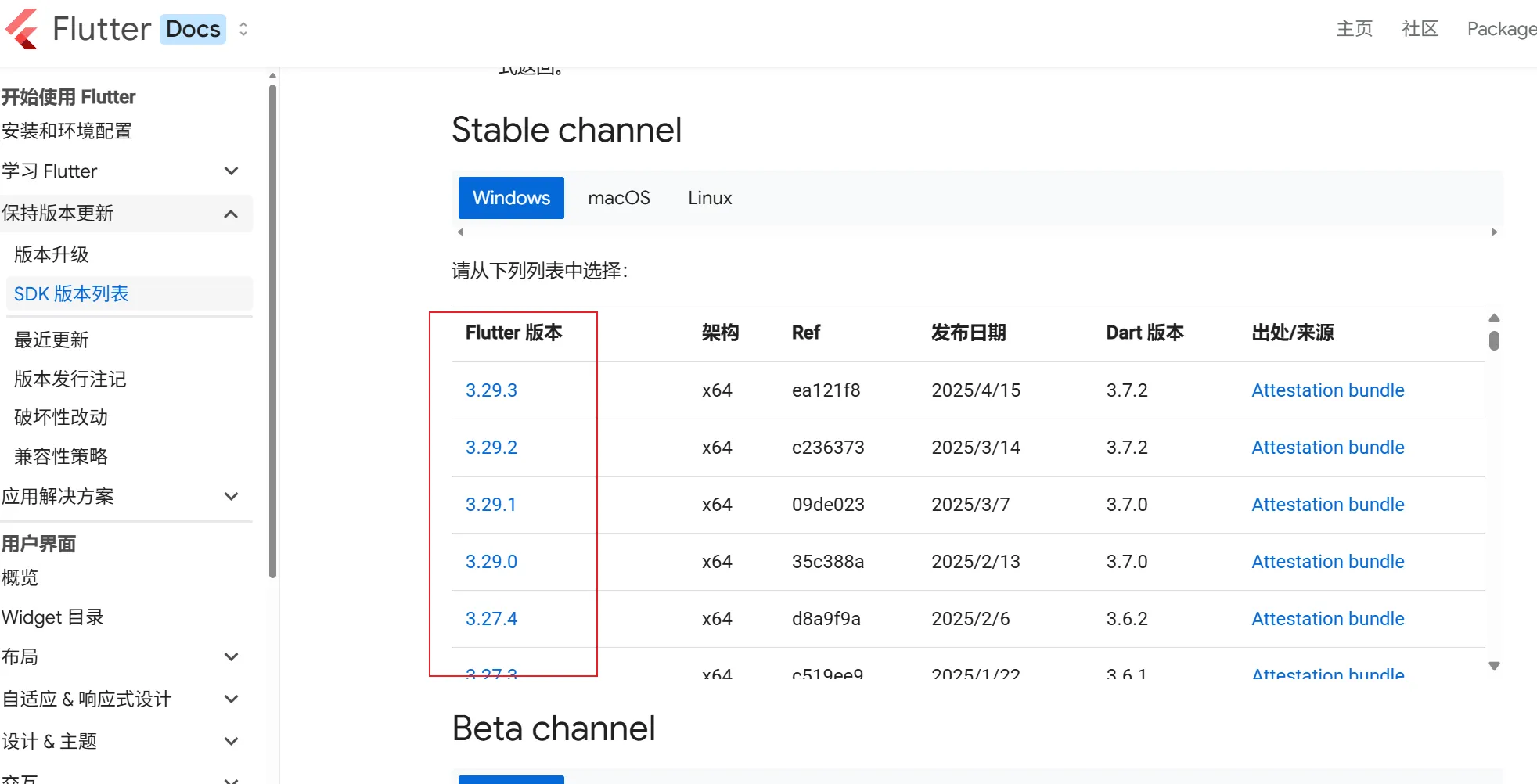
Task: Switch to the Linux tab
Action: coord(710,198)
